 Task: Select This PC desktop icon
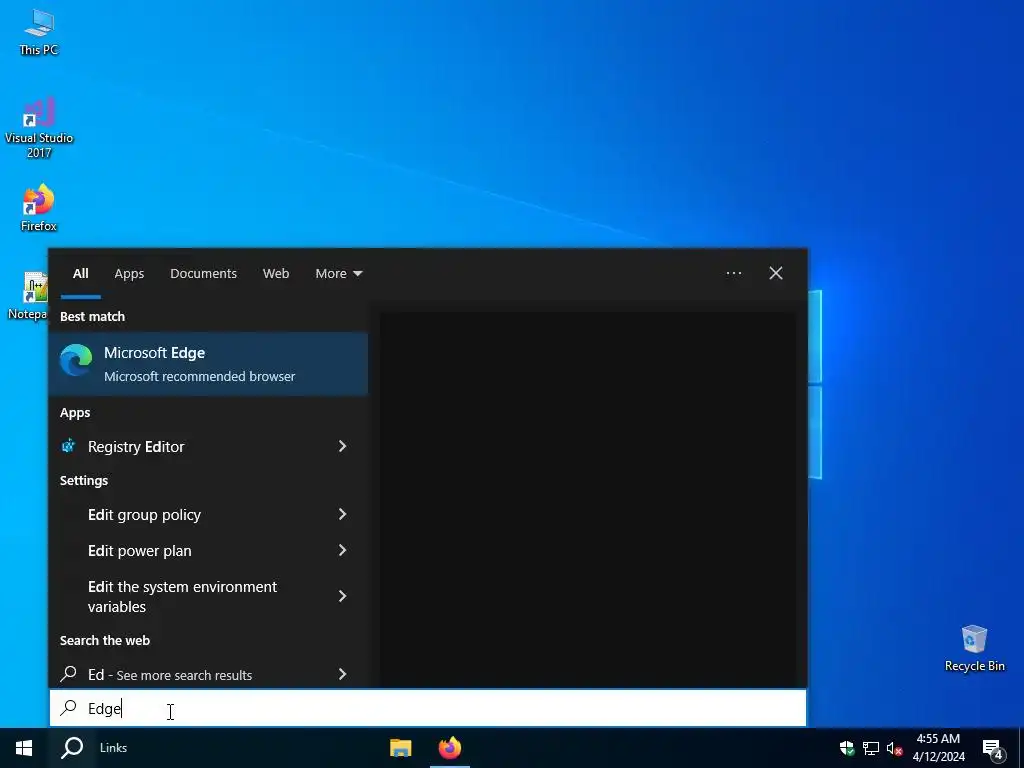[39, 32]
